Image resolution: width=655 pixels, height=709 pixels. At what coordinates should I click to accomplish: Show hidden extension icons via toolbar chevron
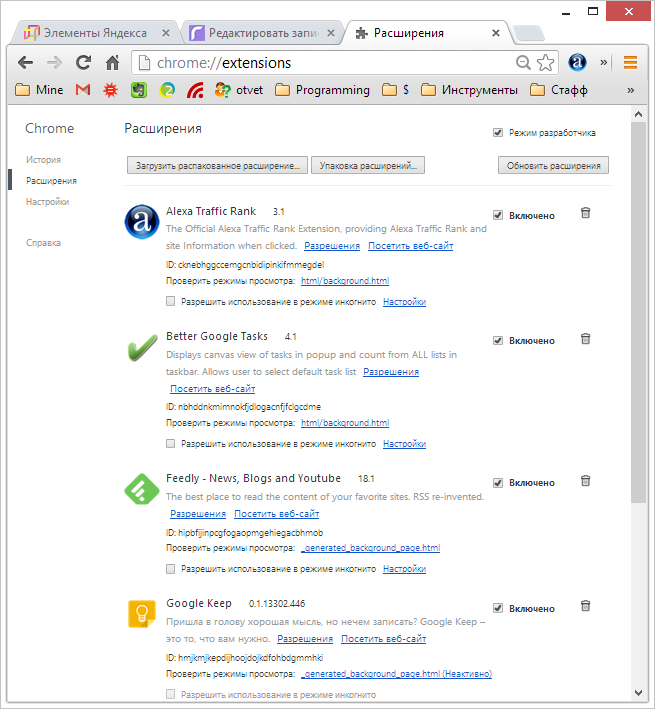[x=603, y=62]
